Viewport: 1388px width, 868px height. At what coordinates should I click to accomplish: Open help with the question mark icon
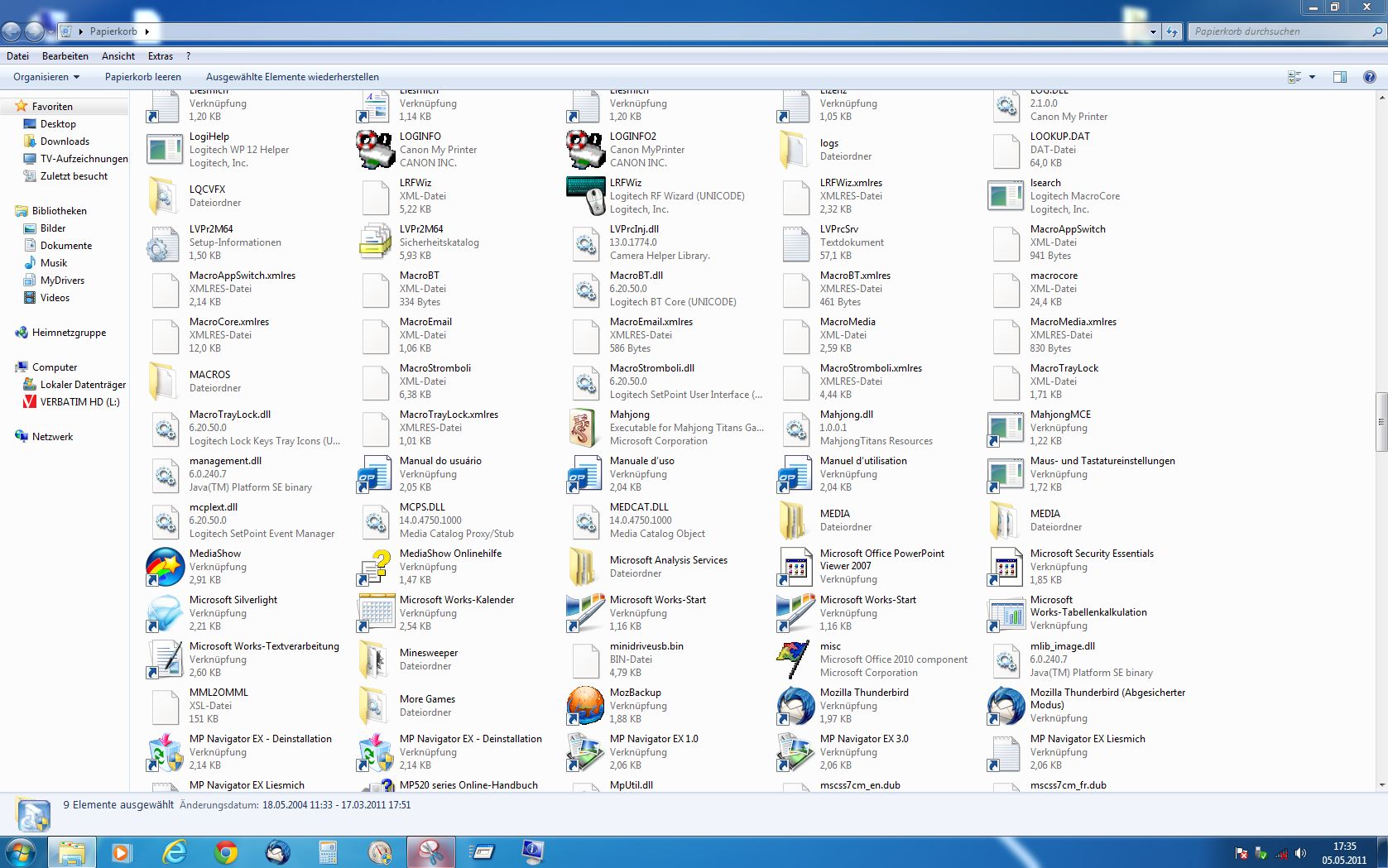pos(1369,77)
